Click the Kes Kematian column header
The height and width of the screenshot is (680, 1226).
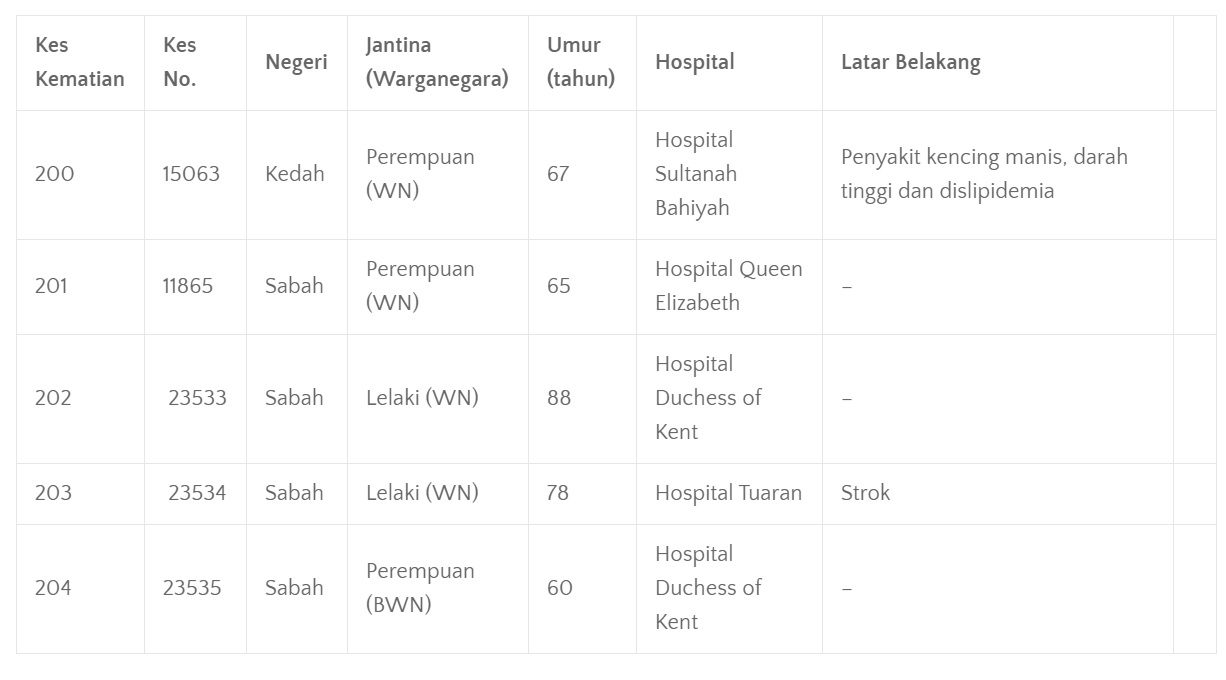click(x=80, y=62)
